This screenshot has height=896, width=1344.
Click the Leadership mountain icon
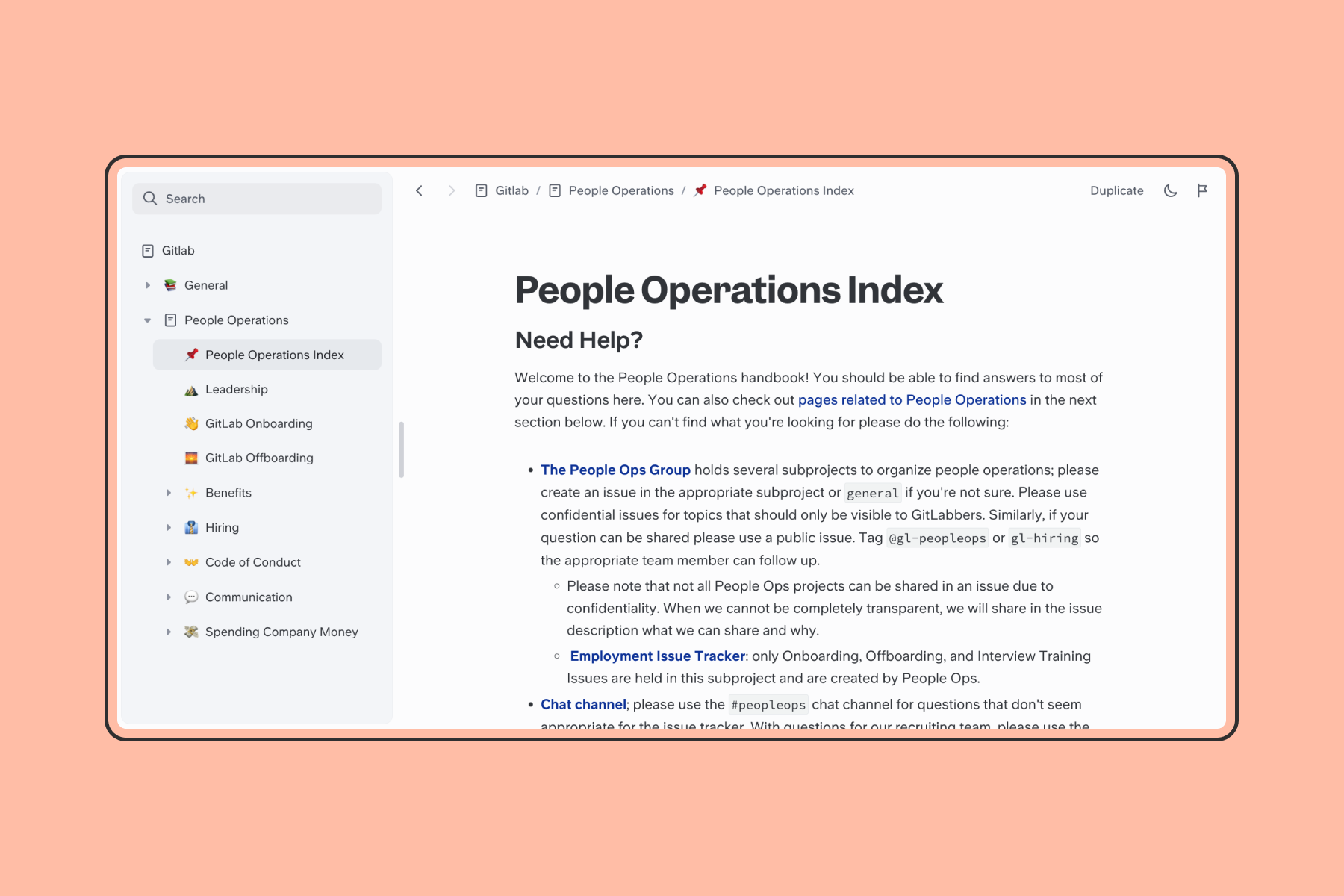point(192,390)
